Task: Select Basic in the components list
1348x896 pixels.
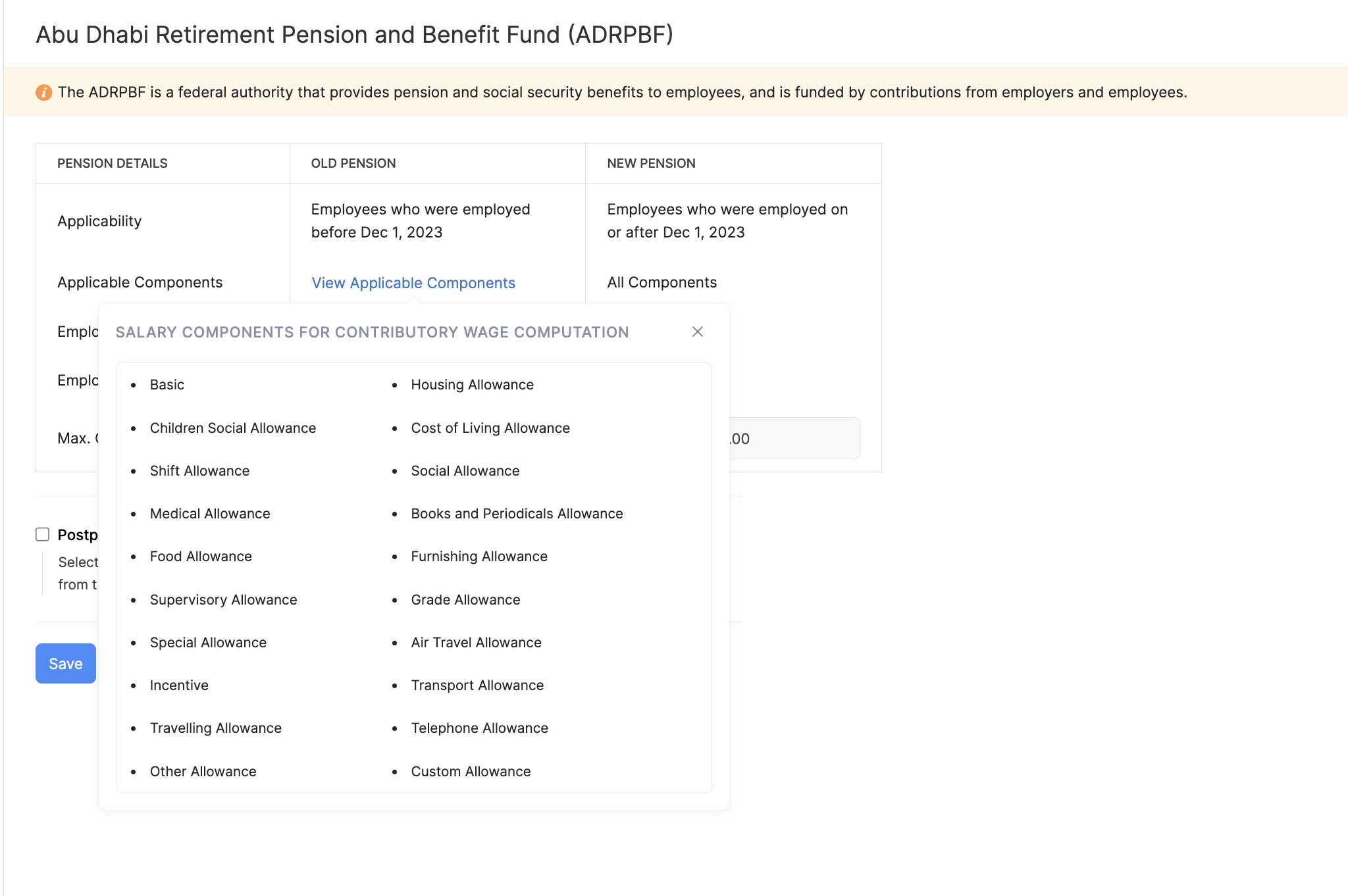Action: [x=167, y=385]
